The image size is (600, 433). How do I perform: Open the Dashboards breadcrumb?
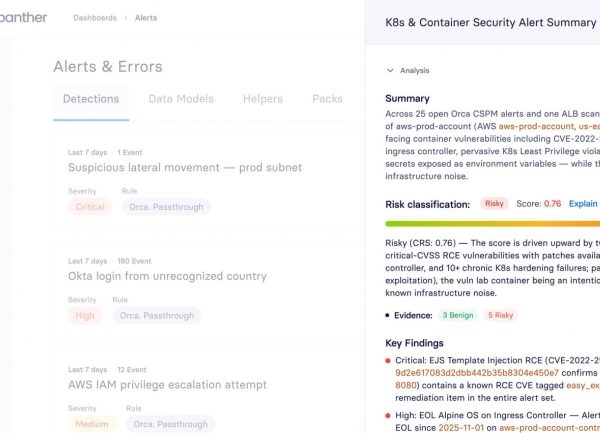click(x=95, y=18)
